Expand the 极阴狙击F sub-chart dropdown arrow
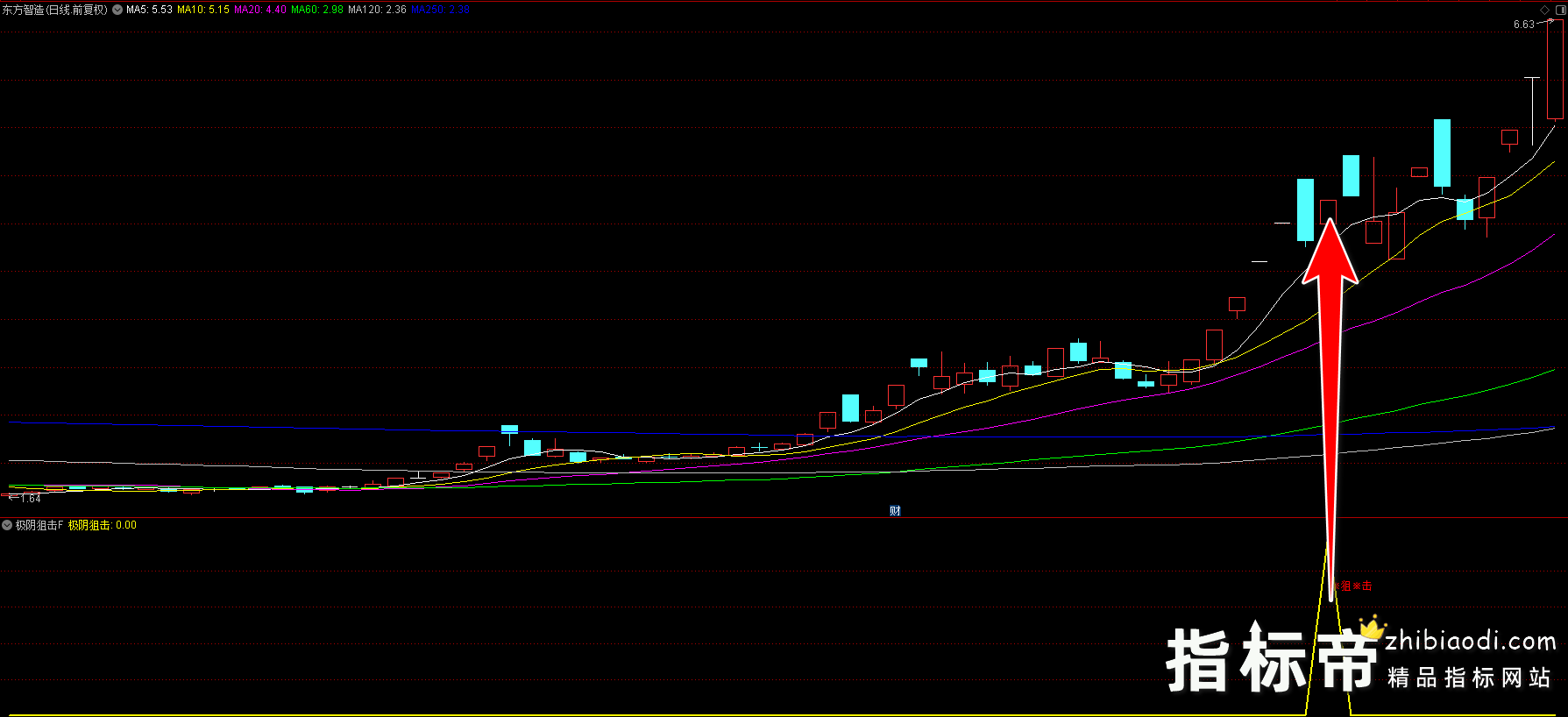1568x717 pixels. coord(7,525)
